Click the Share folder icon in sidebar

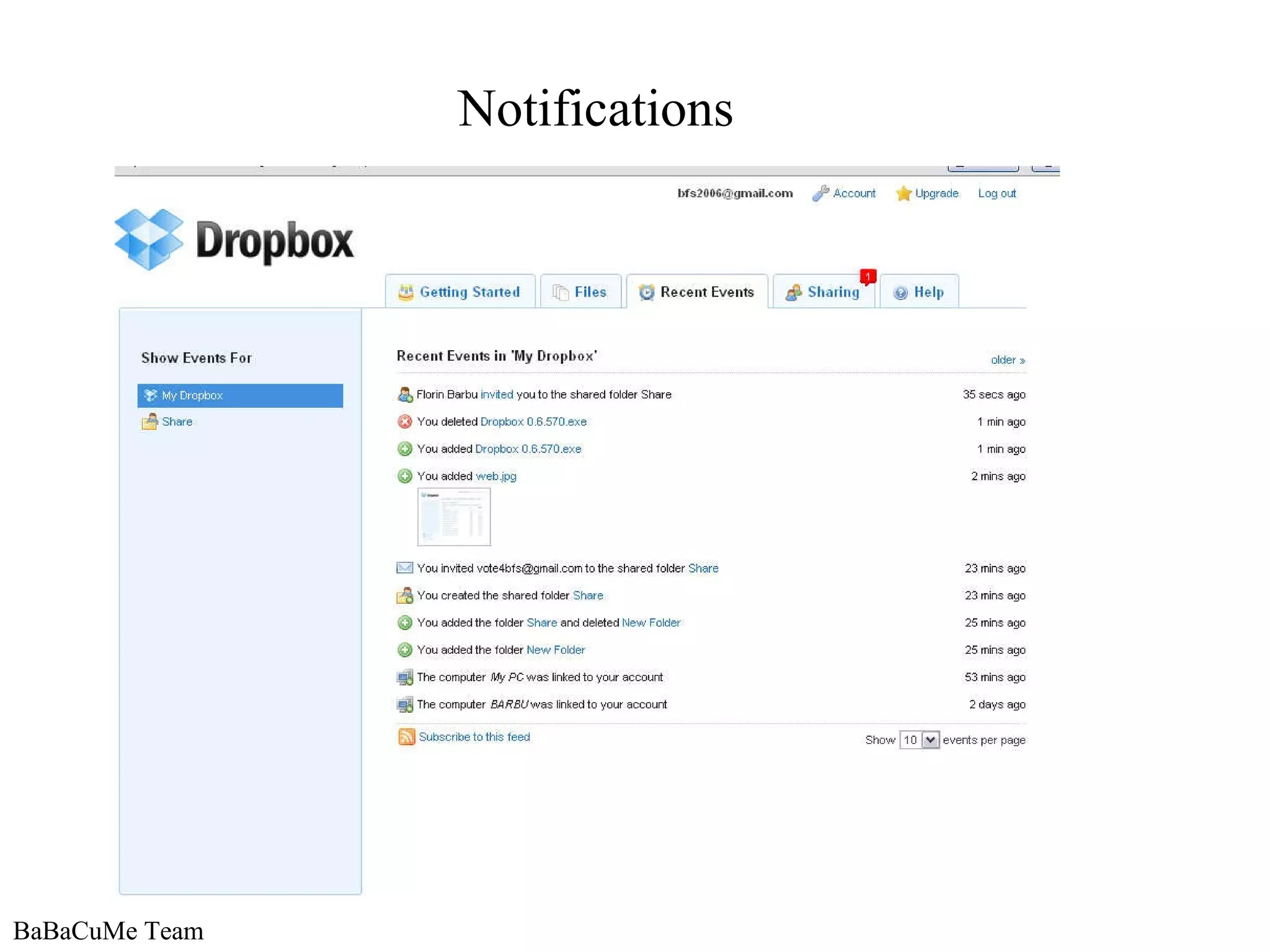pyautogui.click(x=149, y=421)
